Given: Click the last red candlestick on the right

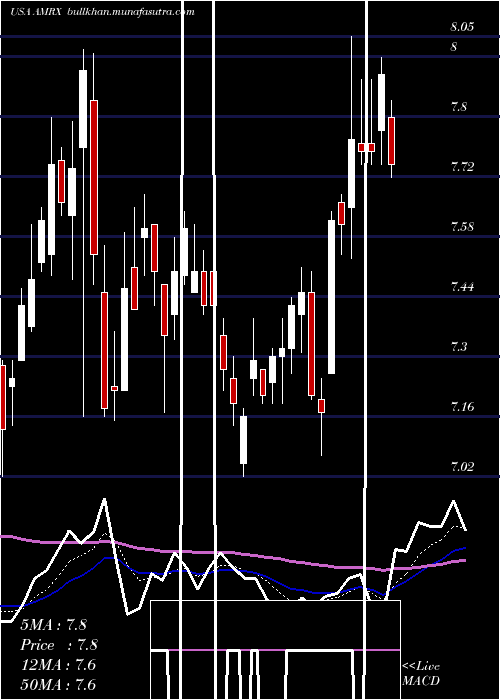Looking at the screenshot, I should (392, 141).
